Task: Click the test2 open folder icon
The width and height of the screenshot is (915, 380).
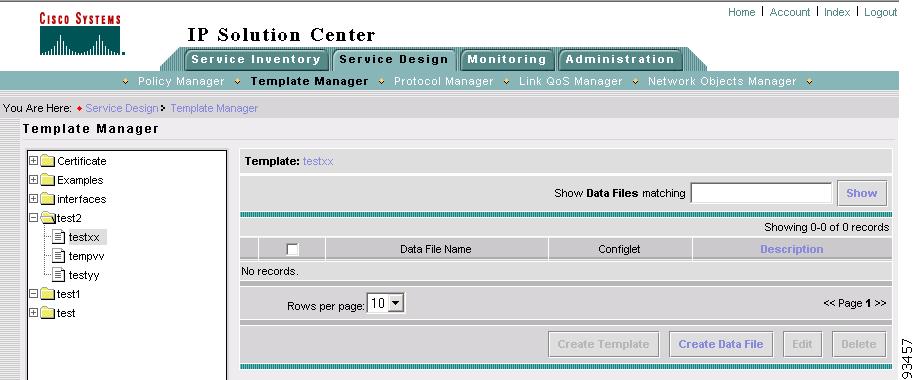Action: click(48, 218)
